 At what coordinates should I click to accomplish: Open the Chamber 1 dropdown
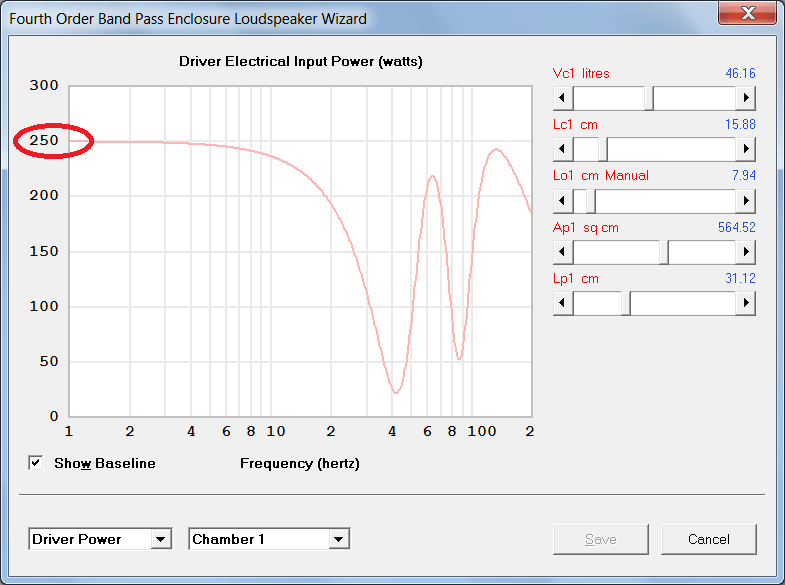tap(338, 539)
